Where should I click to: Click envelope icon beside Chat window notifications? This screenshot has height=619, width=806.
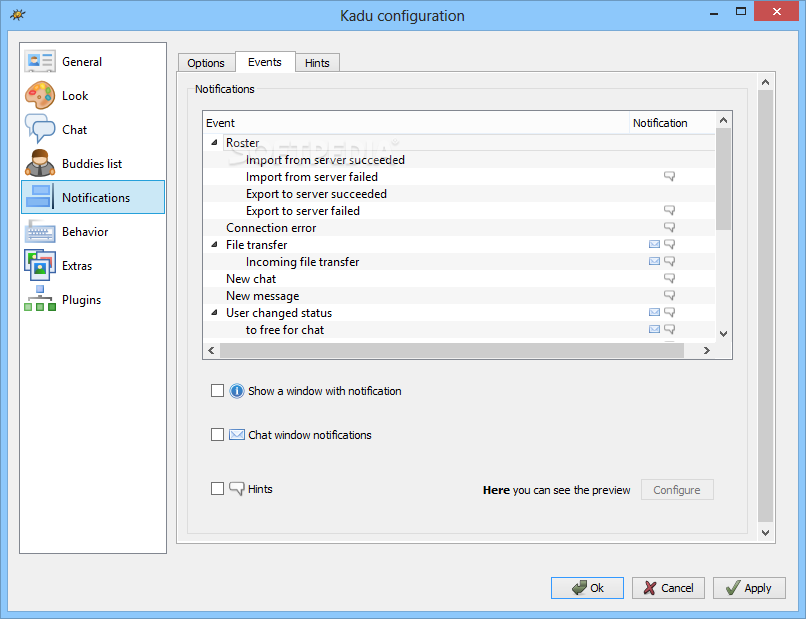coord(236,435)
